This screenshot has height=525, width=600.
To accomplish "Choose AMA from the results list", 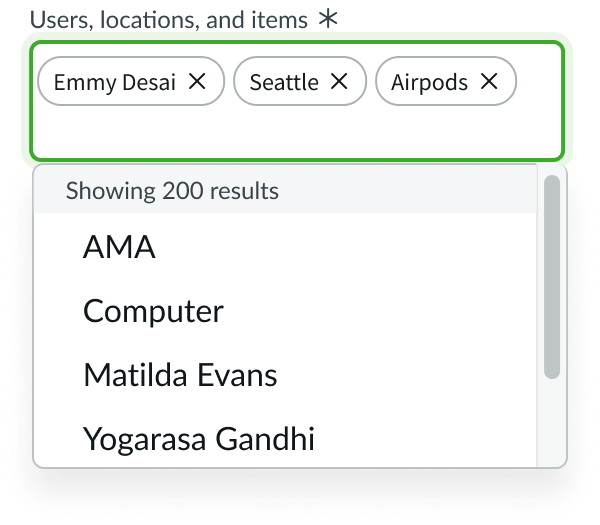I will (x=119, y=247).
